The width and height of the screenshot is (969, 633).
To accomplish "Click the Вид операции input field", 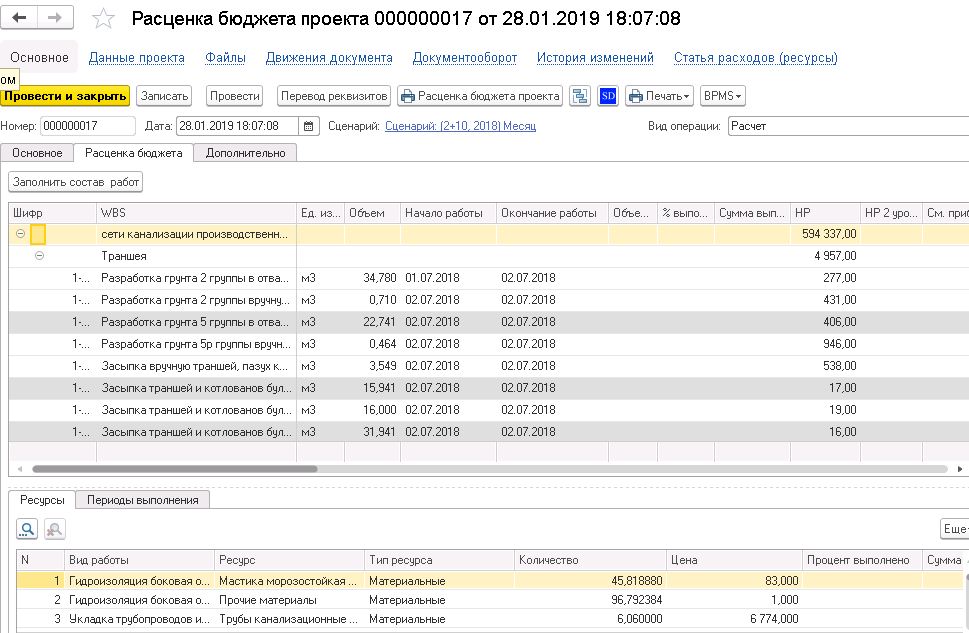I will [845, 126].
